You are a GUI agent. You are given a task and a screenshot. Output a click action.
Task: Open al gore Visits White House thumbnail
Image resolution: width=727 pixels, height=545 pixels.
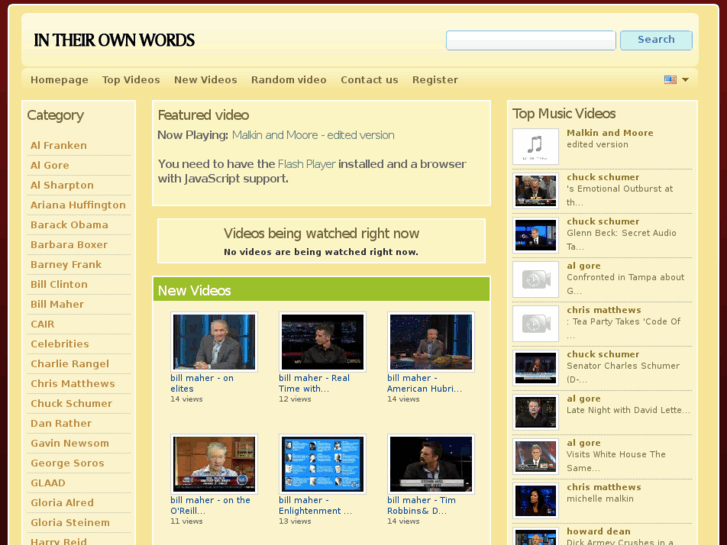(536, 456)
